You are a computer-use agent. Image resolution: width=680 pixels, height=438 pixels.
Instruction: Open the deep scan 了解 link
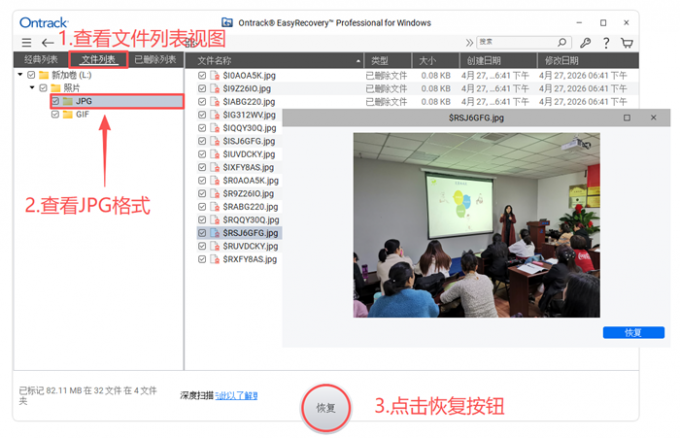(x=236, y=396)
